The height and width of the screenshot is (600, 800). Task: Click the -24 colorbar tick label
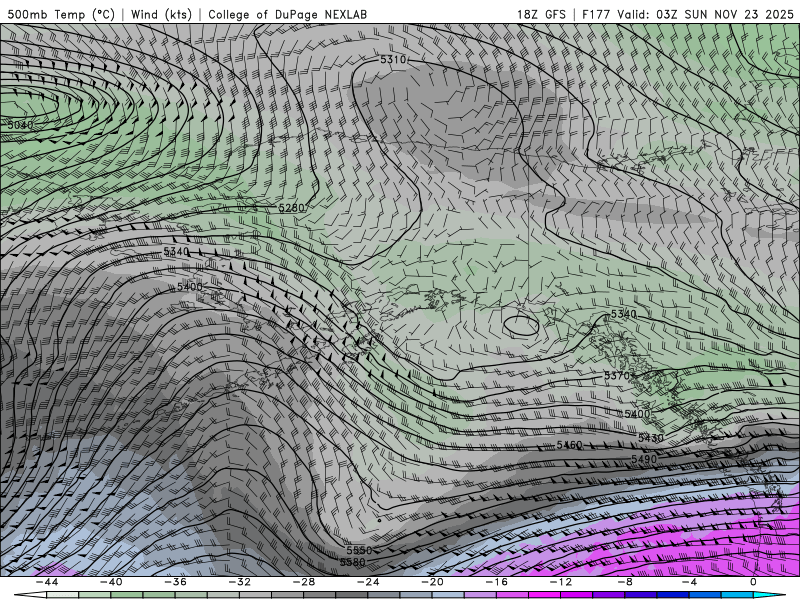pyautogui.click(x=368, y=582)
